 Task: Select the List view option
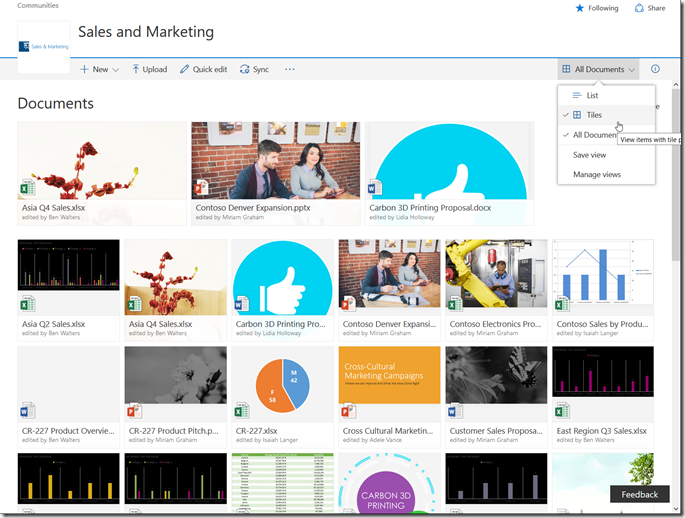click(x=592, y=96)
